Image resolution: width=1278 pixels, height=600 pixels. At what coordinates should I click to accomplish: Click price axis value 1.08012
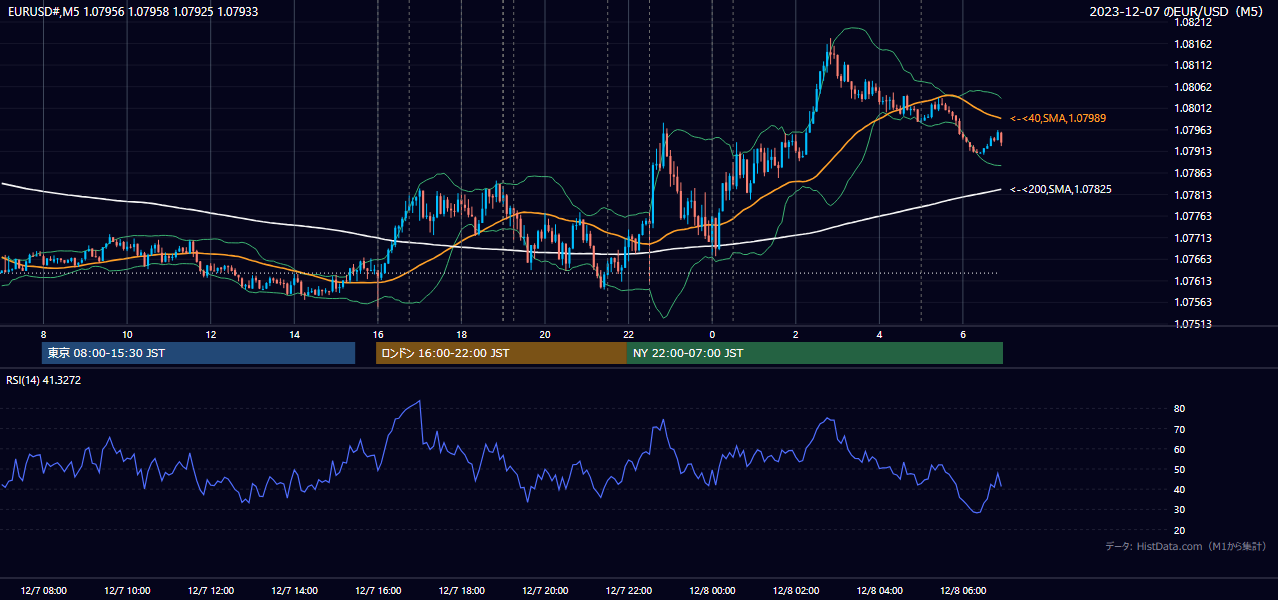pyautogui.click(x=1192, y=108)
